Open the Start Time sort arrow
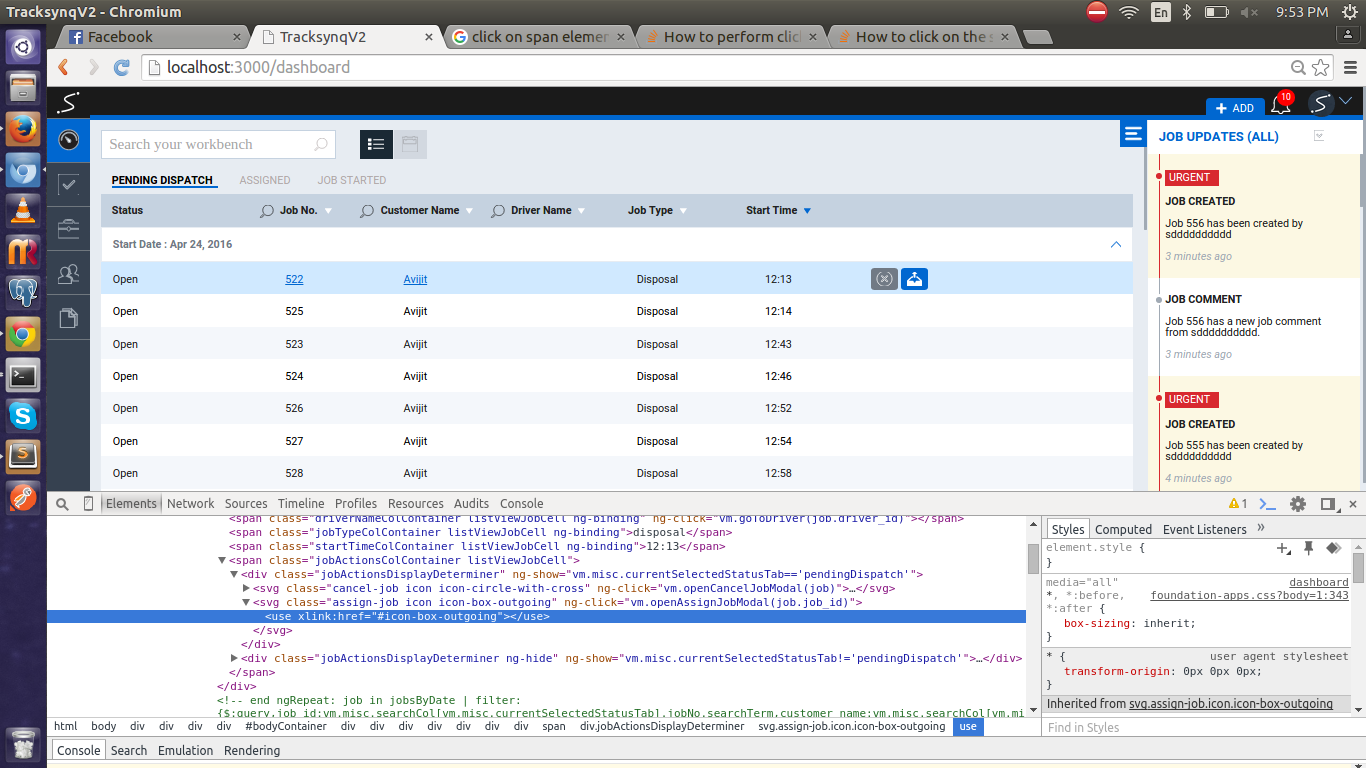Screen dimensions: 1366x768 coord(807,211)
